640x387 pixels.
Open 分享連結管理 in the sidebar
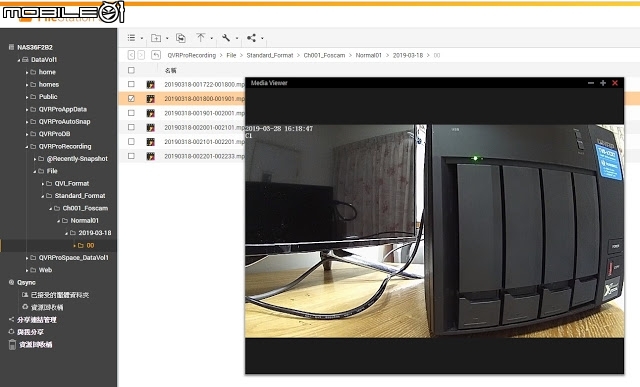pos(37,320)
